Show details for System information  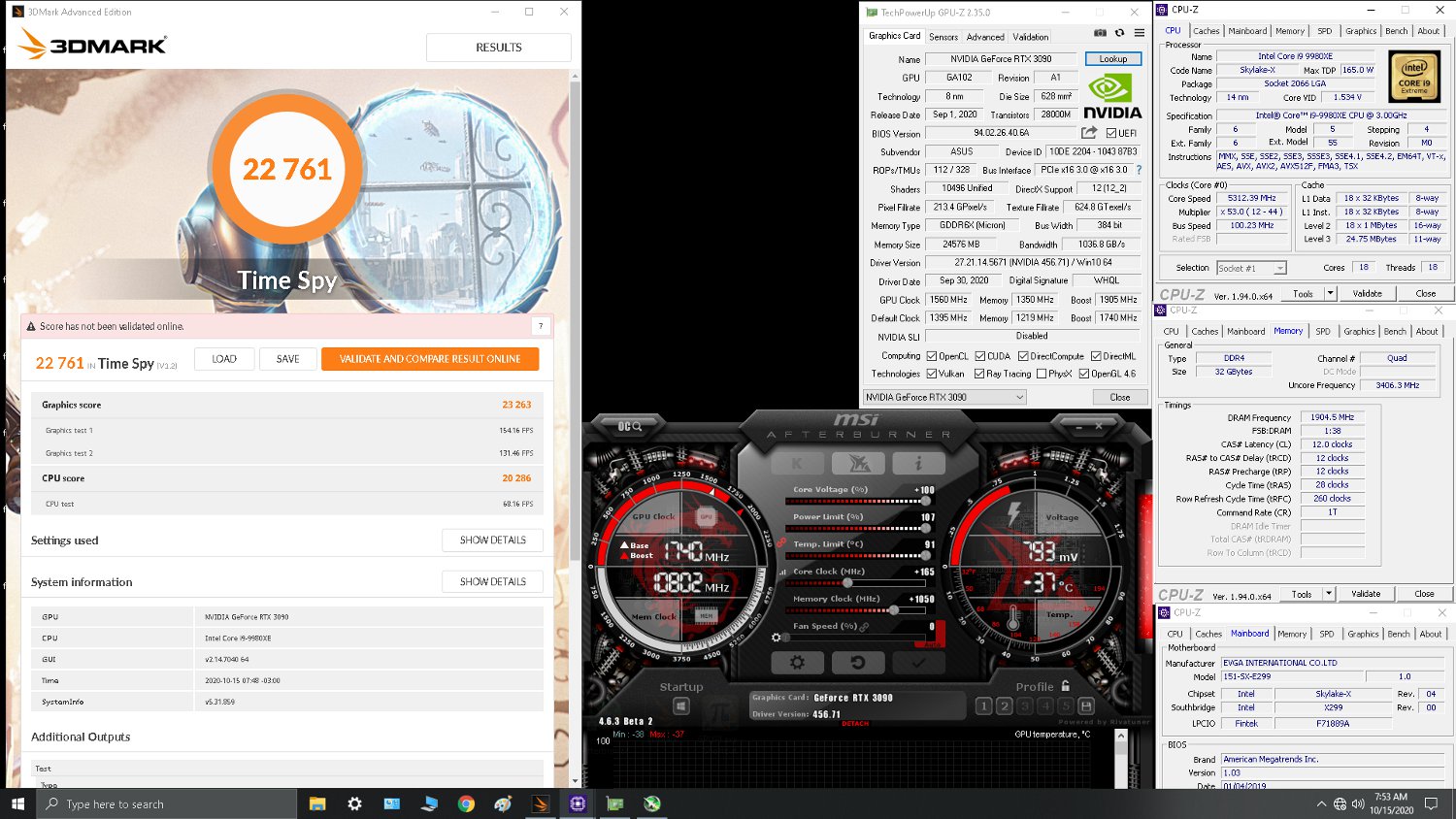coord(493,582)
